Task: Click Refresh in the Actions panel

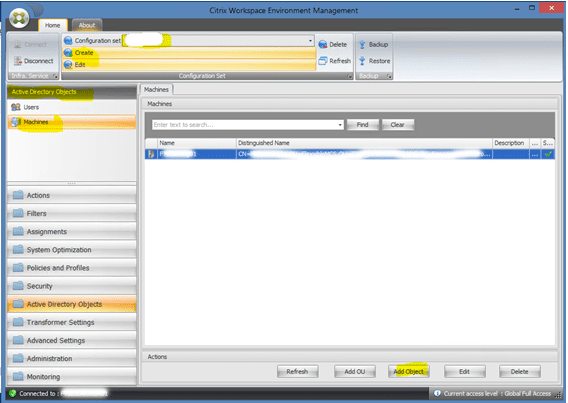Action: pos(297,371)
